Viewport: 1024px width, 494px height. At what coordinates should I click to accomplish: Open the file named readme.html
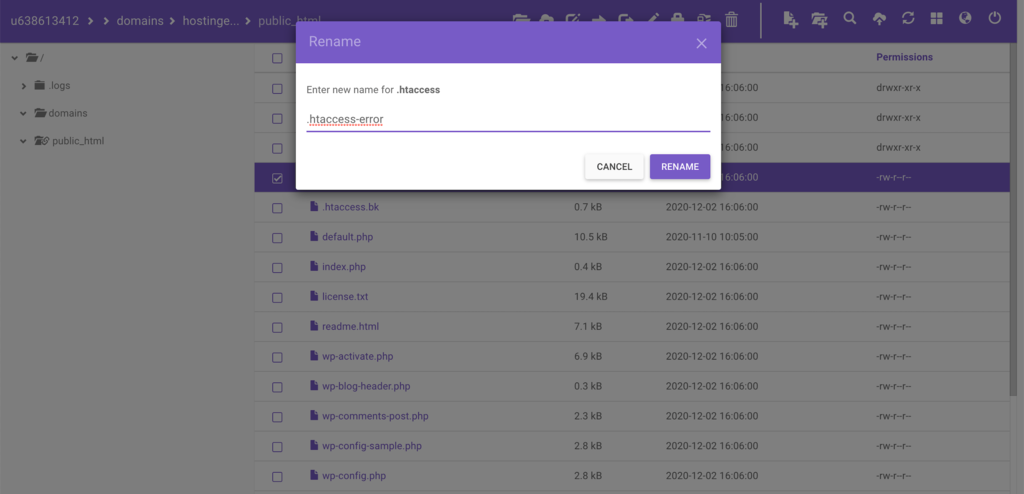(350, 326)
